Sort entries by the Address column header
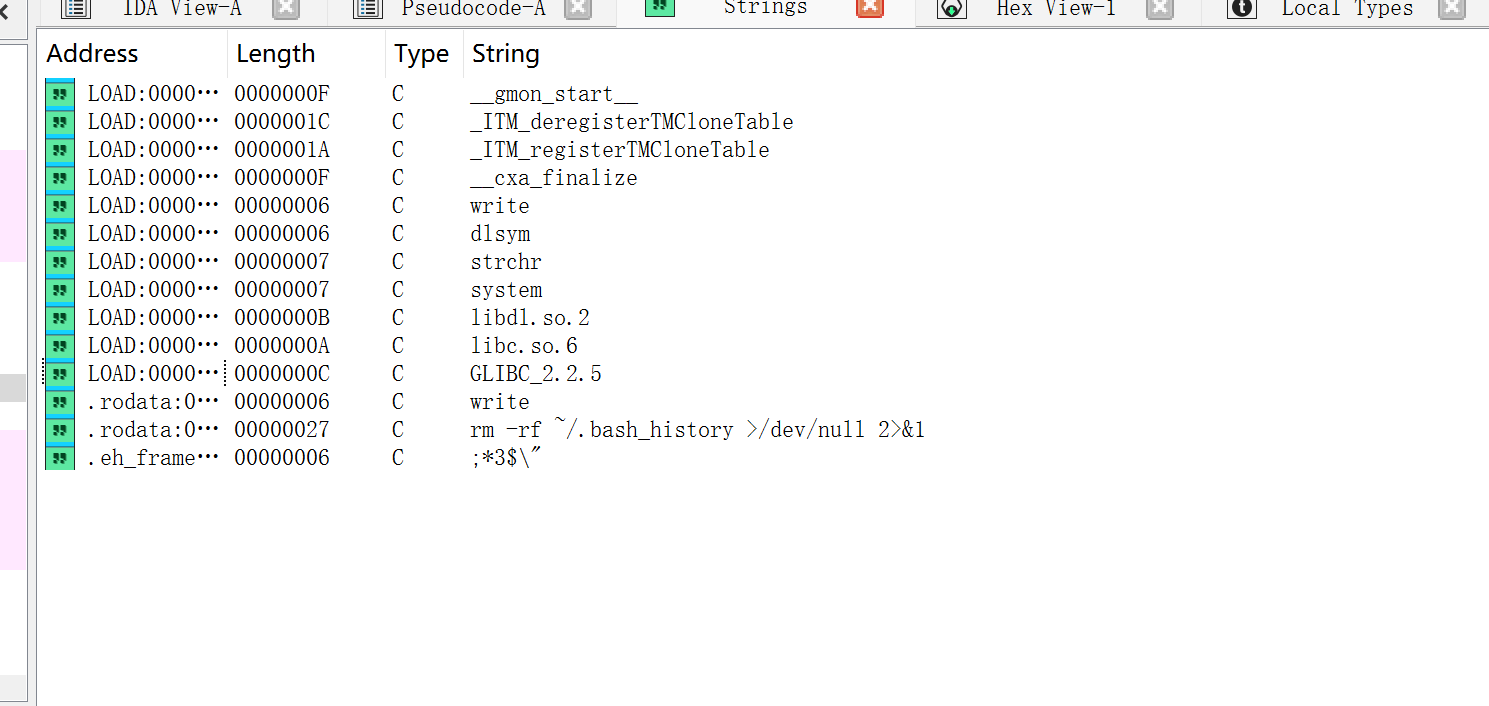Screen dimensions: 1489x706 coord(92,53)
